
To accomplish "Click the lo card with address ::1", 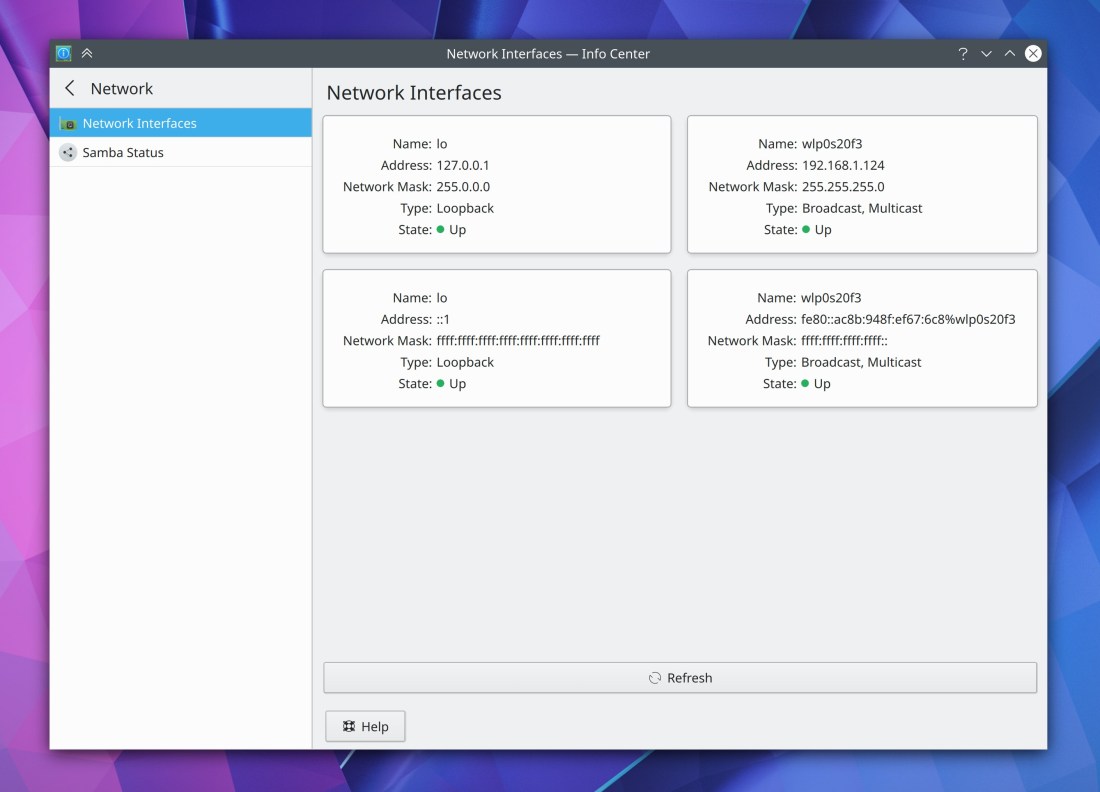I will click(x=496, y=338).
